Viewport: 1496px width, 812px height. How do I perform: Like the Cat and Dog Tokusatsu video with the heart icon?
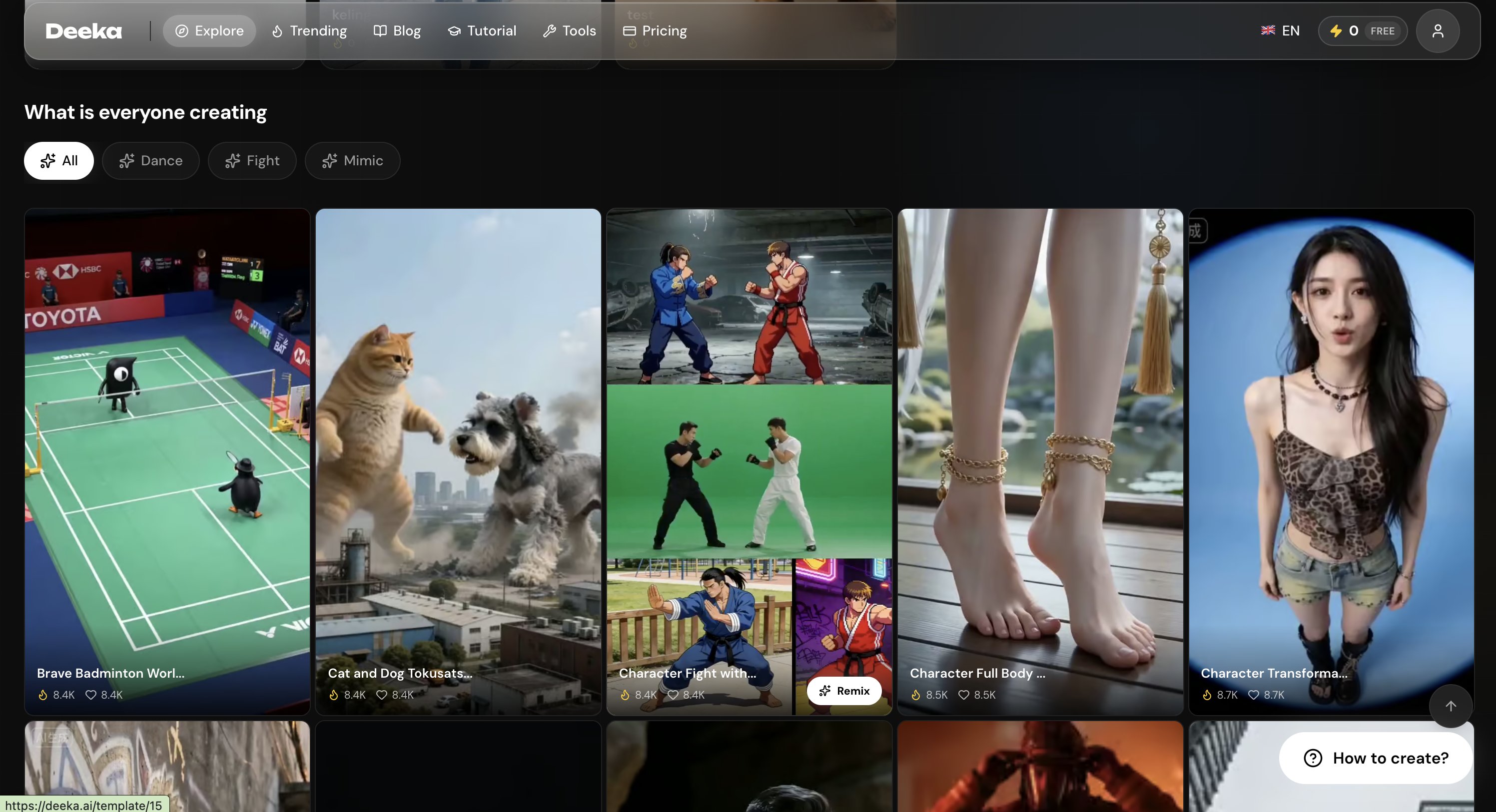coord(382,695)
